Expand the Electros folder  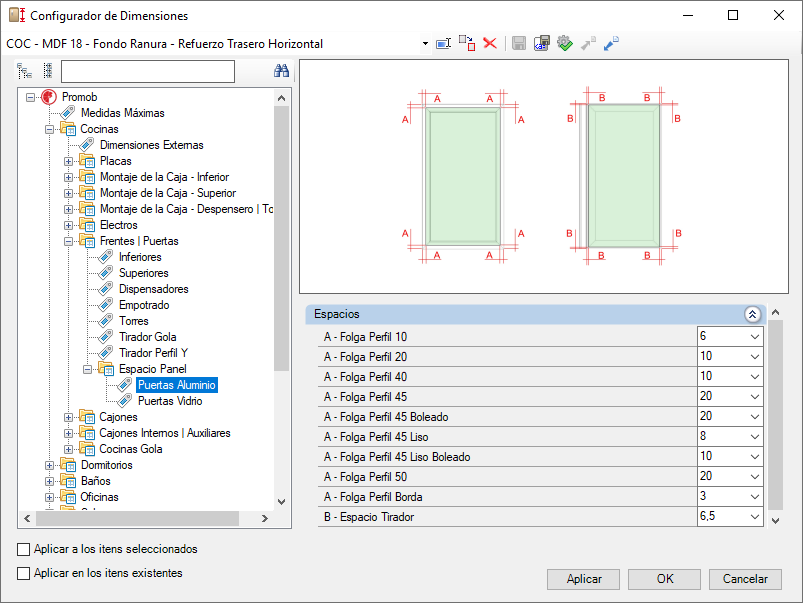69,225
